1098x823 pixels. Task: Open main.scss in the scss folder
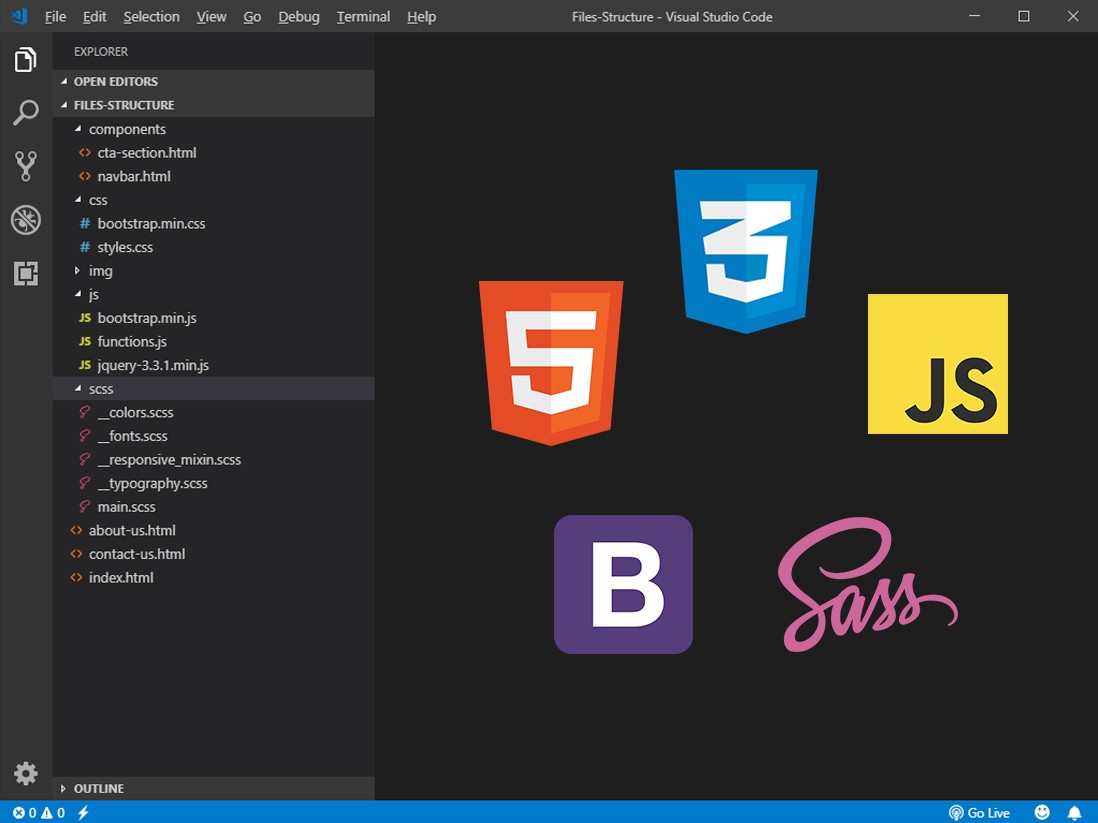(x=125, y=506)
